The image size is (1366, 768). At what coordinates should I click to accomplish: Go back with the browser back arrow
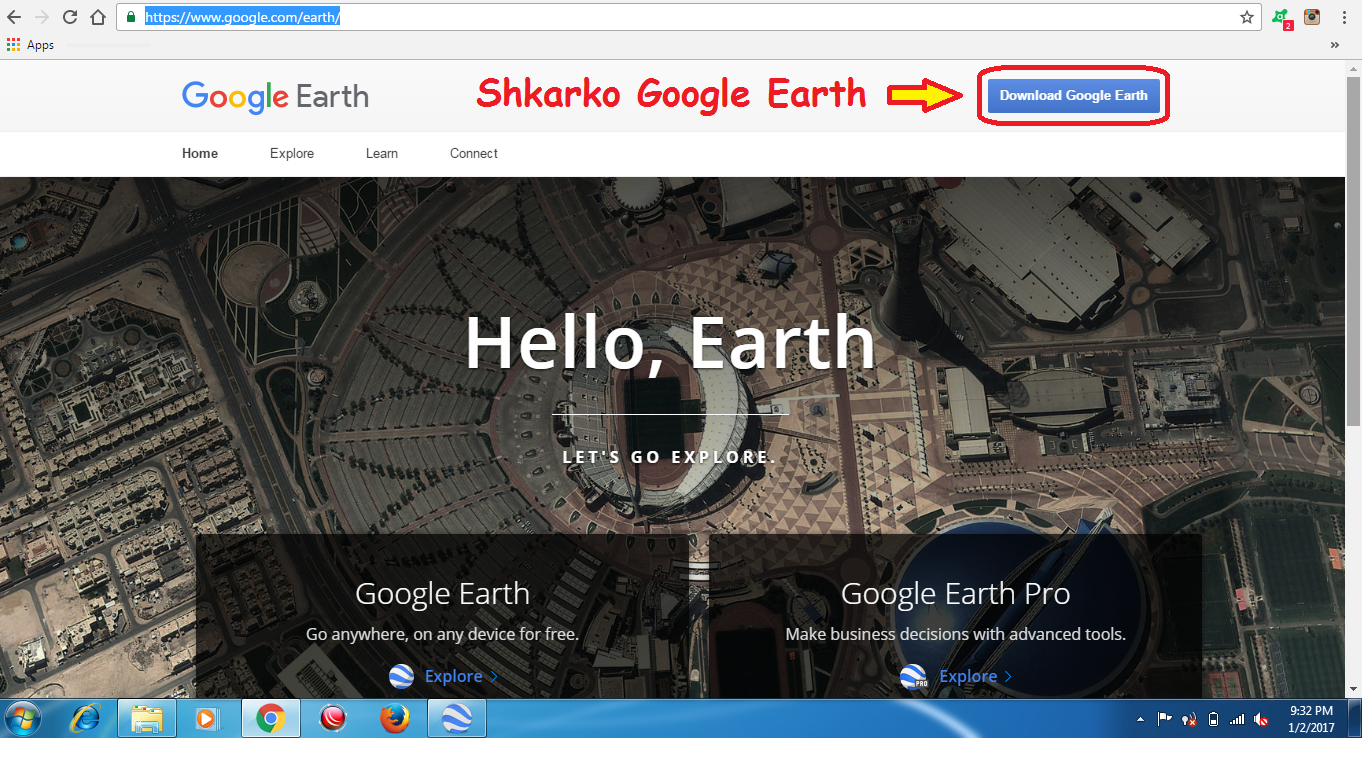[x=14, y=17]
